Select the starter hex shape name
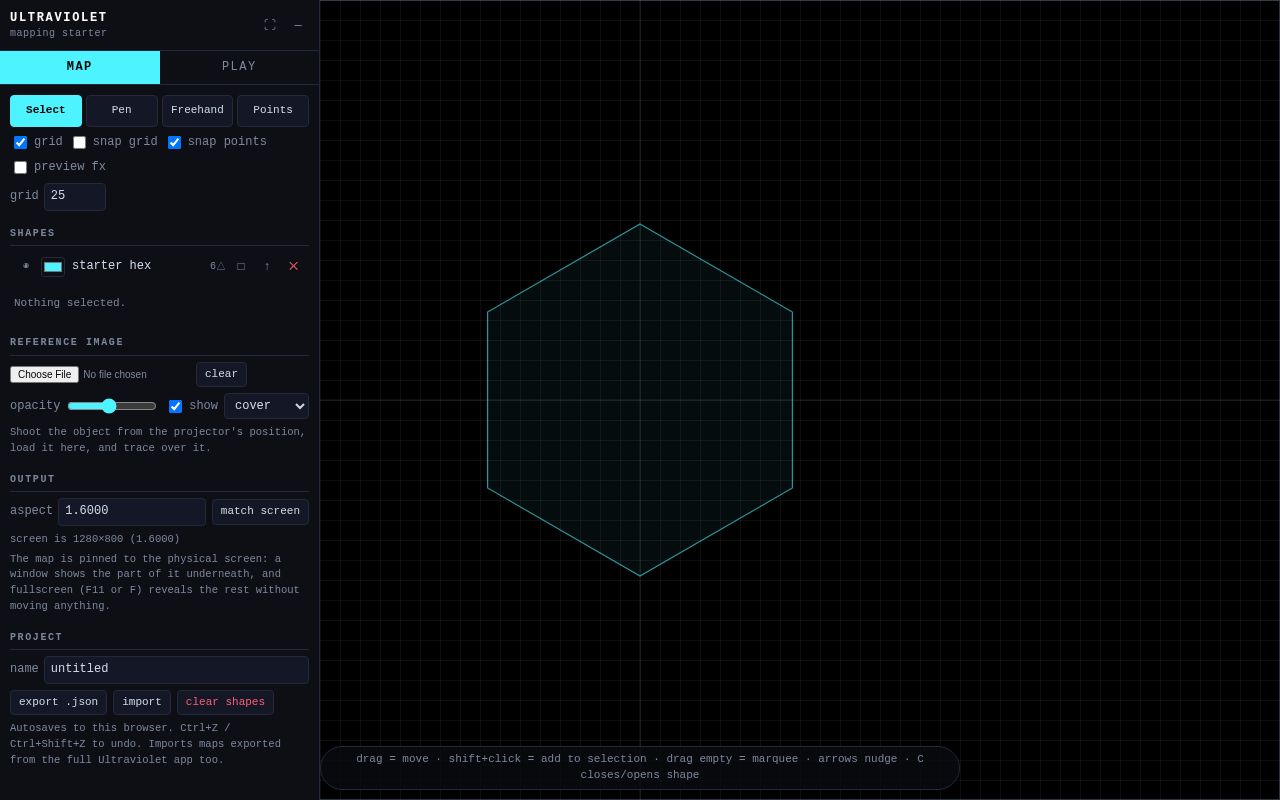1280x800 pixels. [112, 266]
